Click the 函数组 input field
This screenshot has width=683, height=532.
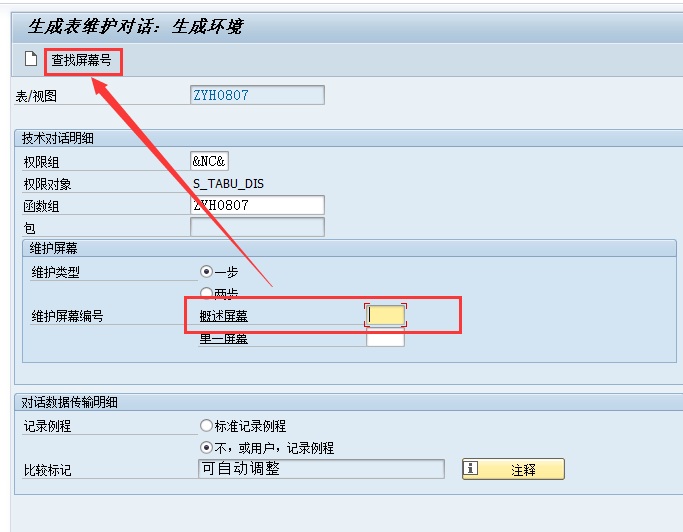[257, 205]
